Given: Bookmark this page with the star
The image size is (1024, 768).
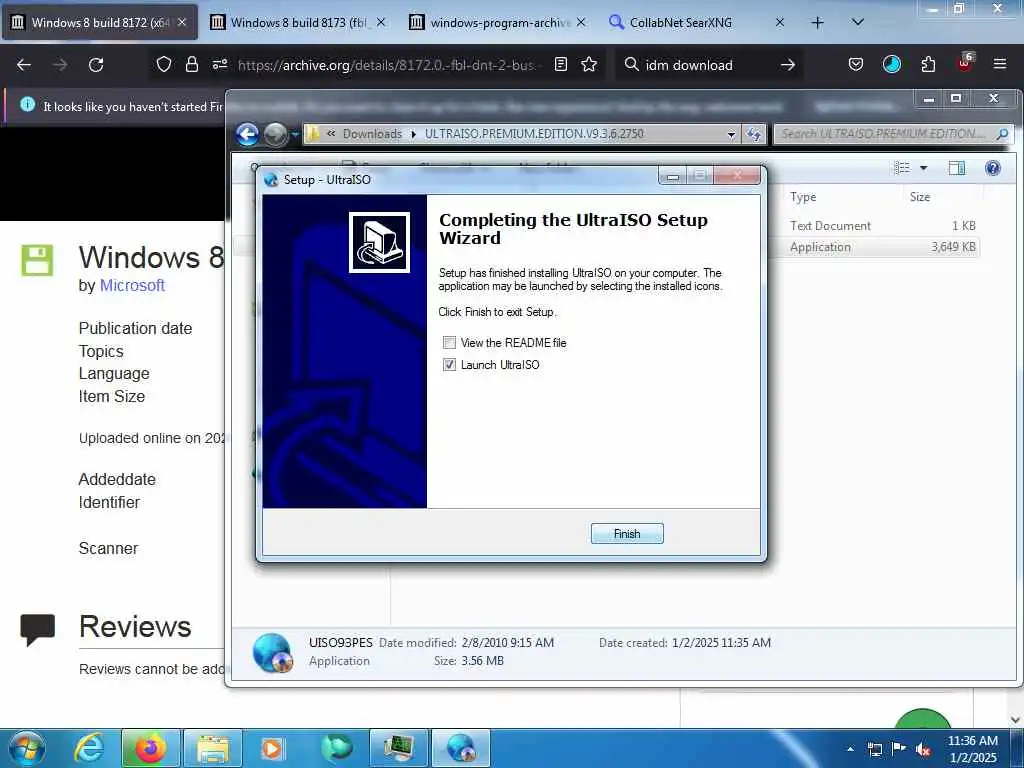Looking at the screenshot, I should [x=589, y=64].
